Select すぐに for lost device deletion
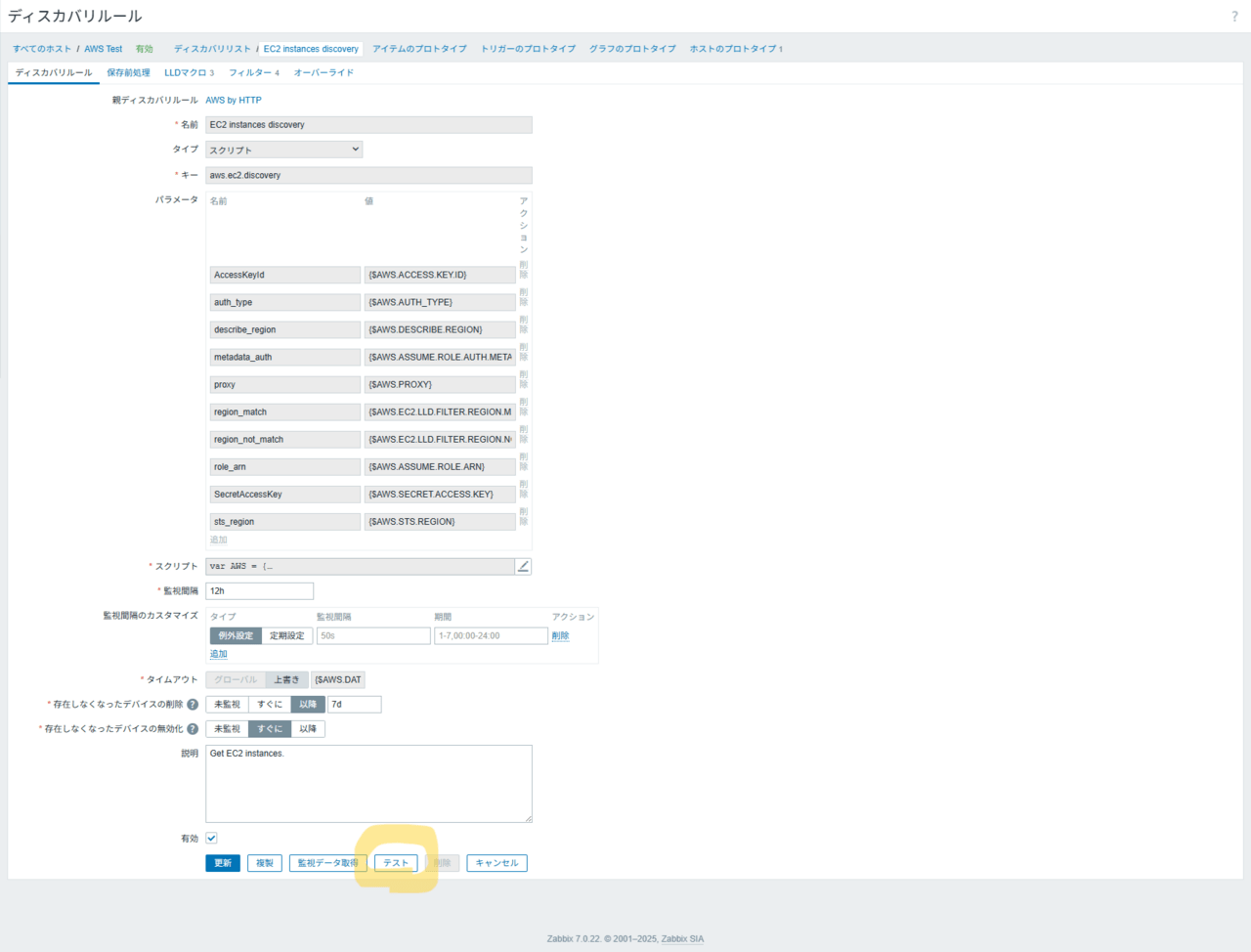Viewport: 1251px width, 952px height. 270,704
